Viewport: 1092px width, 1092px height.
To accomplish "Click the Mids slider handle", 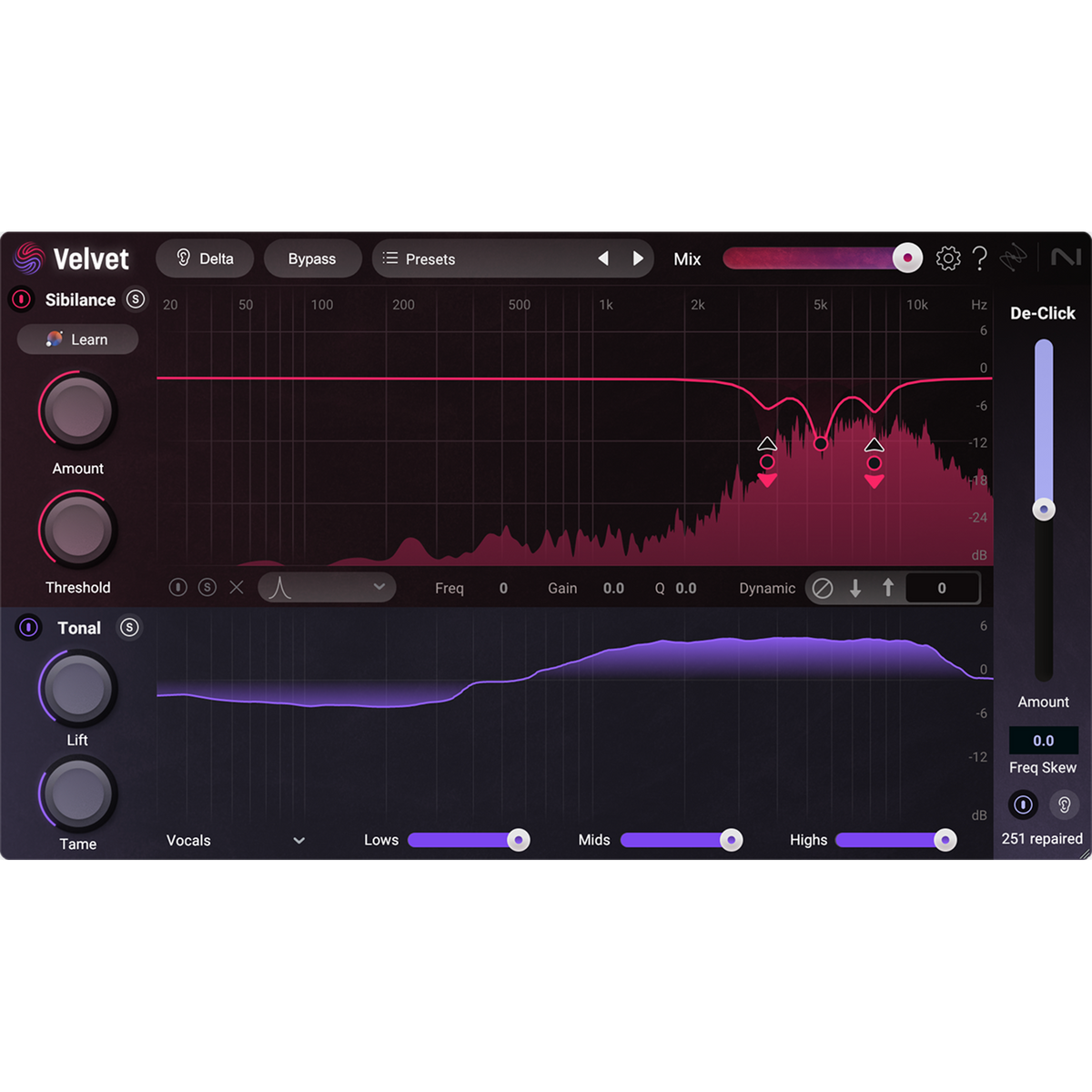I will coord(732,840).
